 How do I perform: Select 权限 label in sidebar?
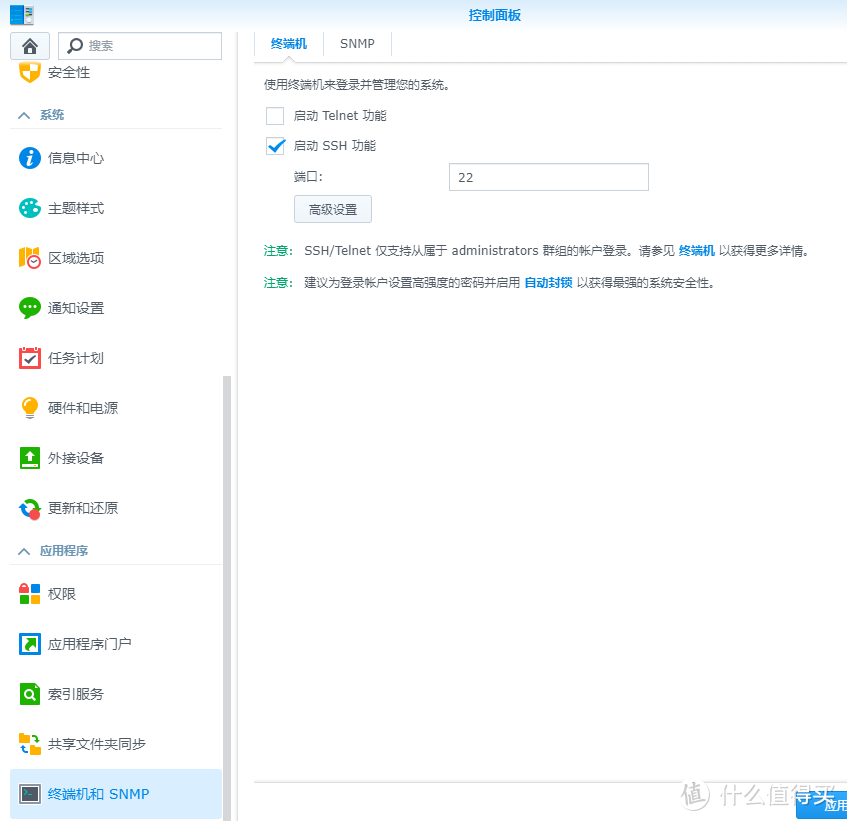tap(62, 594)
